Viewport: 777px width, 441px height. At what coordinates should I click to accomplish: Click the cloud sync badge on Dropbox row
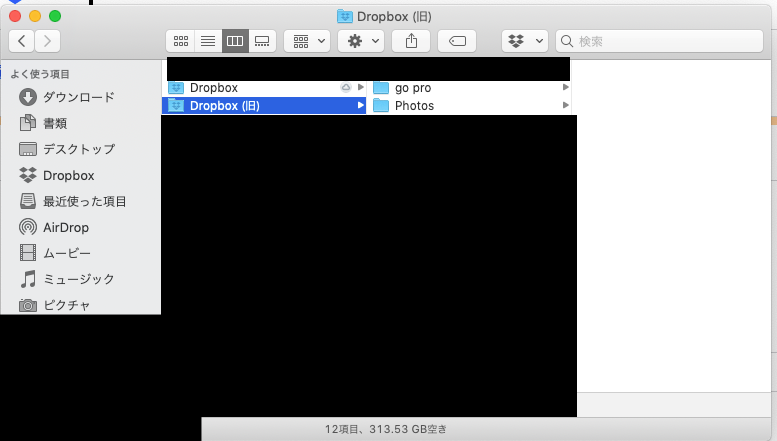click(346, 88)
